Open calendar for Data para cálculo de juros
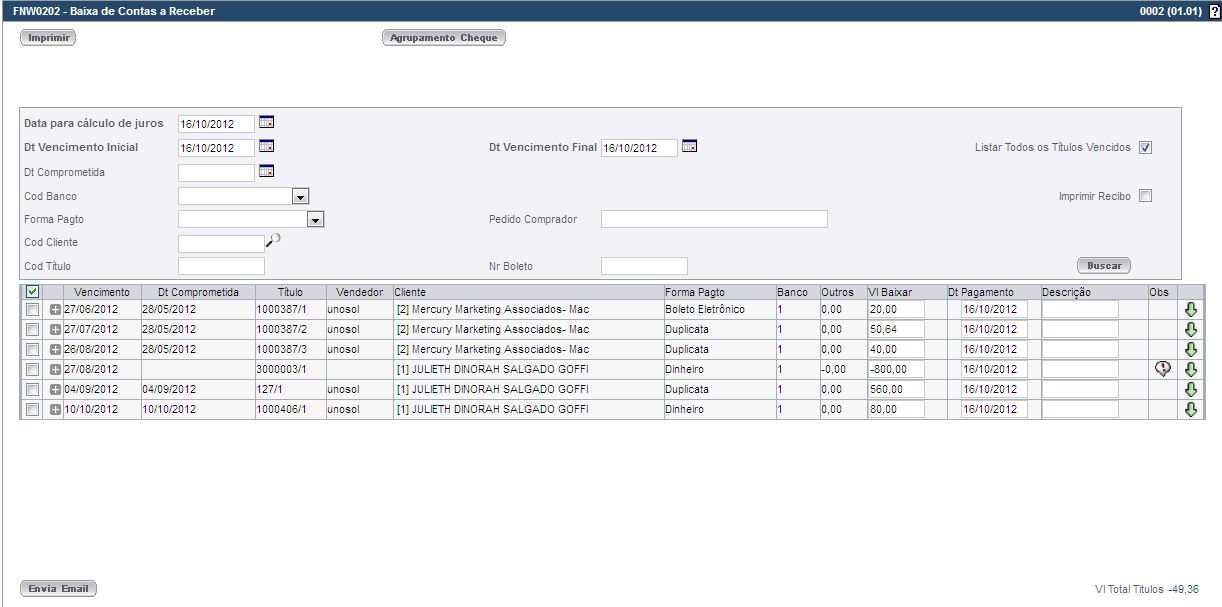1222x607 pixels. click(x=266, y=123)
